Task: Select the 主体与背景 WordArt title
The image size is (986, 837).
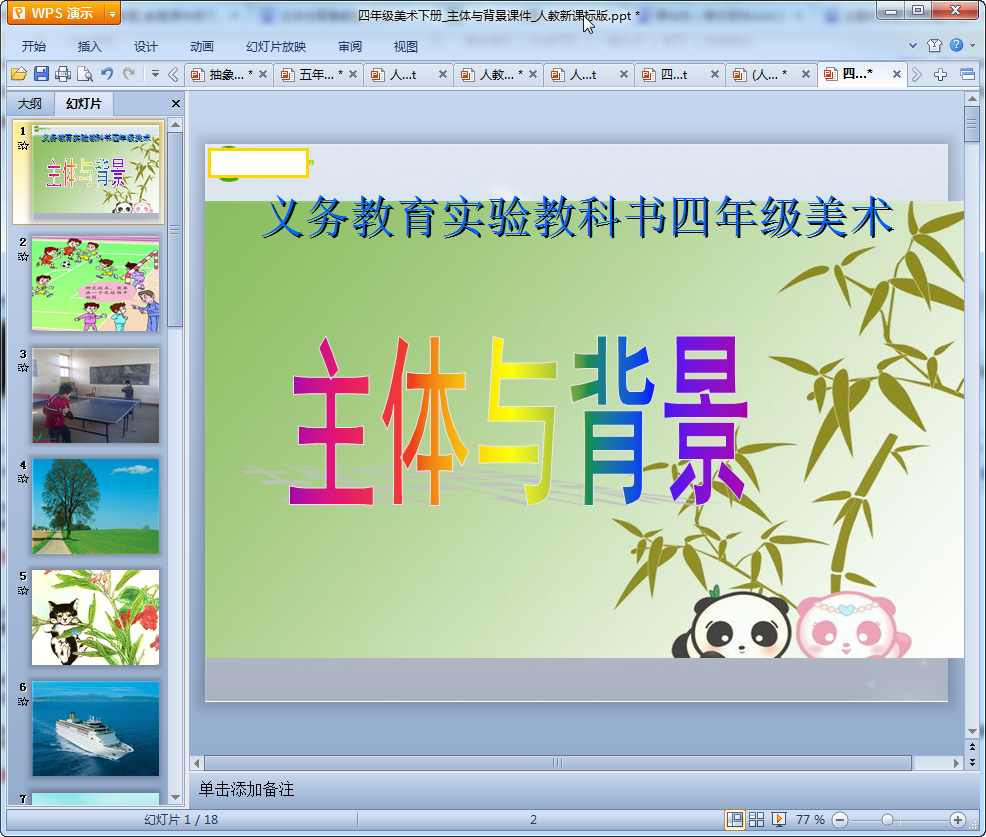Action: click(520, 421)
